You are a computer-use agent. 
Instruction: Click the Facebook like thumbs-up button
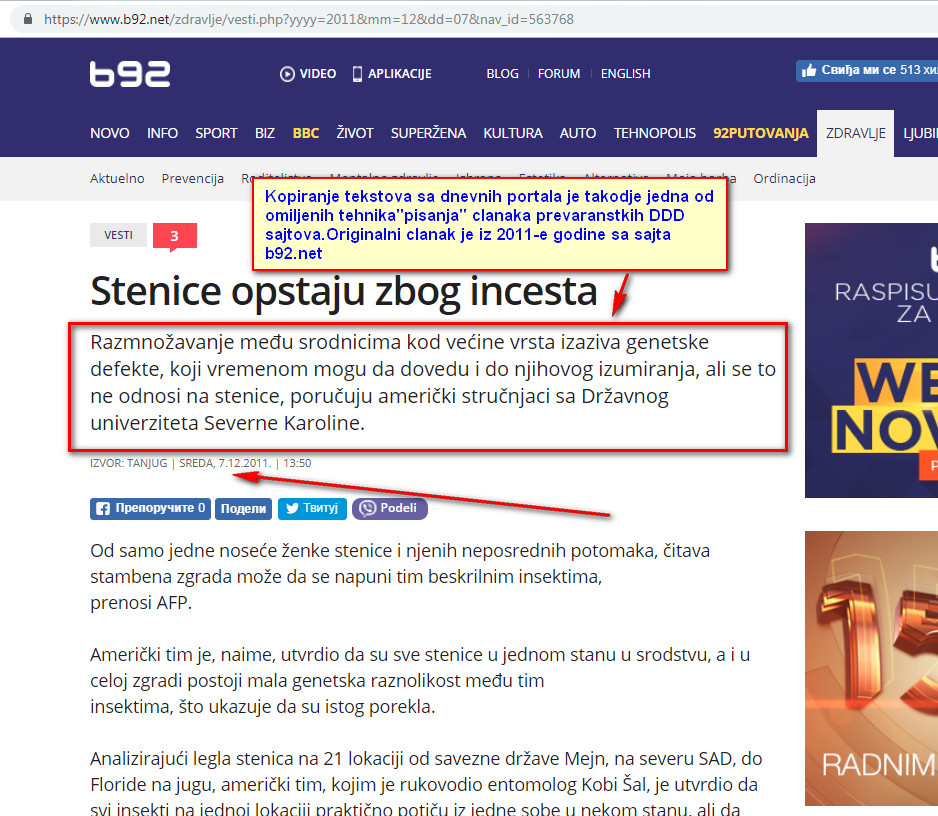tap(866, 70)
